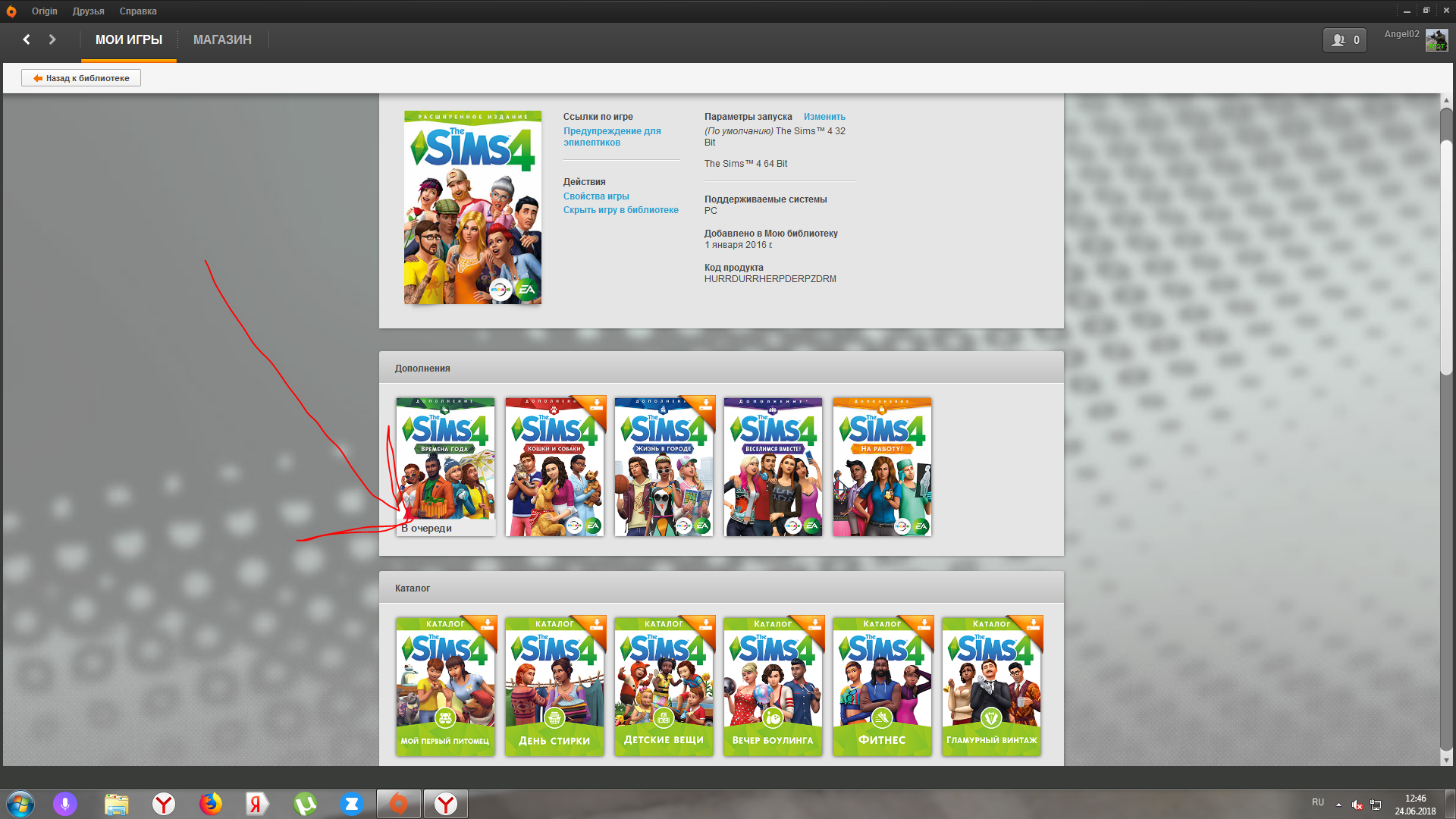1456x819 pixels.
Task: Switch to the МАГАЗИН tab
Action: 222,40
